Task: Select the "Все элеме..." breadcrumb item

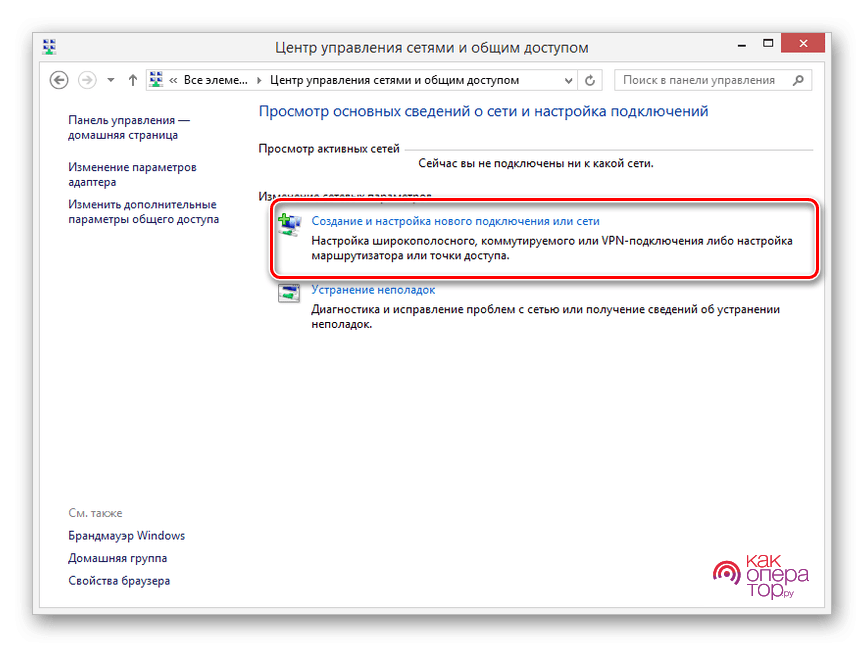Action: click(x=217, y=80)
